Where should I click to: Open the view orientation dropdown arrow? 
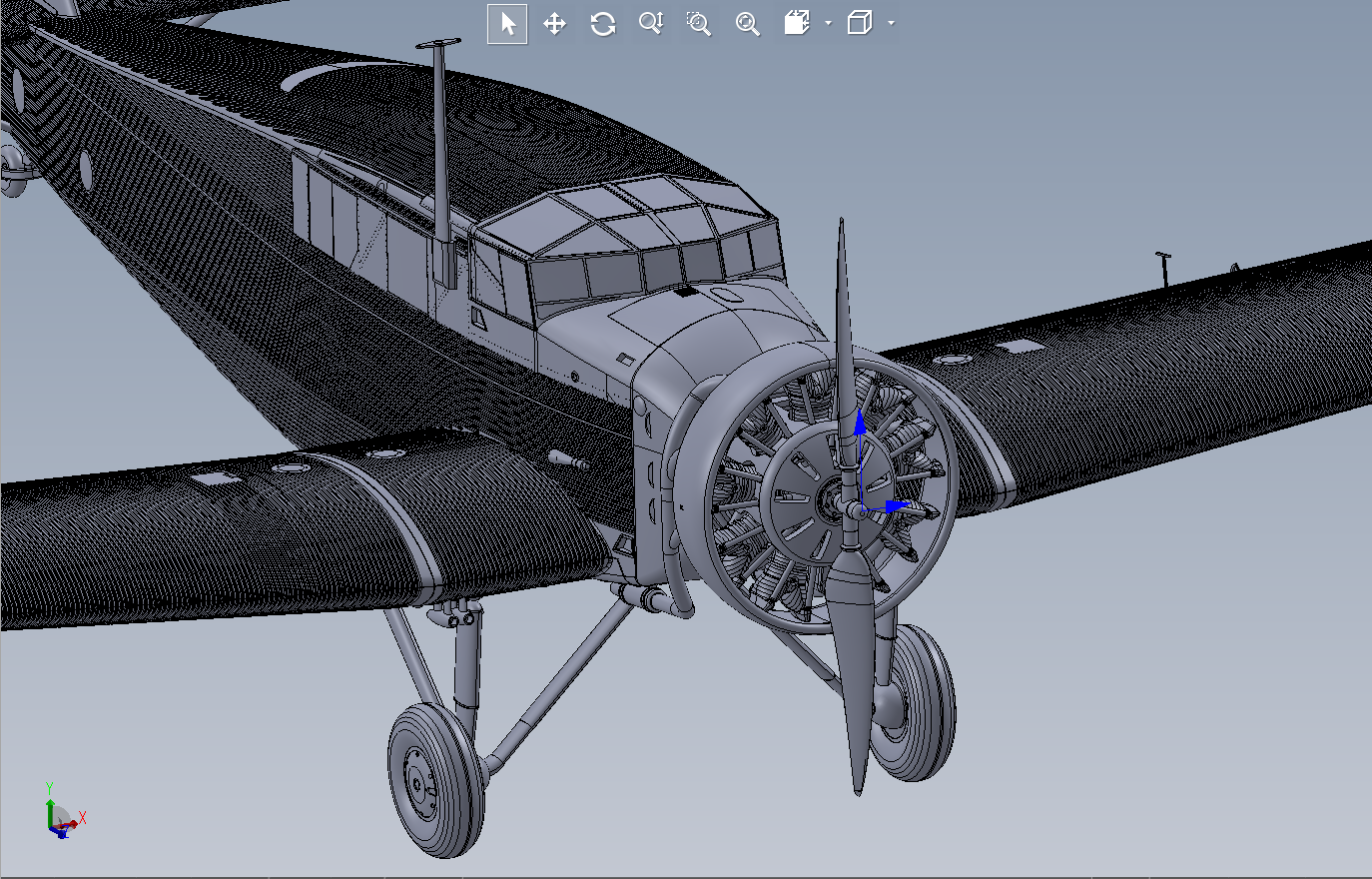tap(829, 23)
